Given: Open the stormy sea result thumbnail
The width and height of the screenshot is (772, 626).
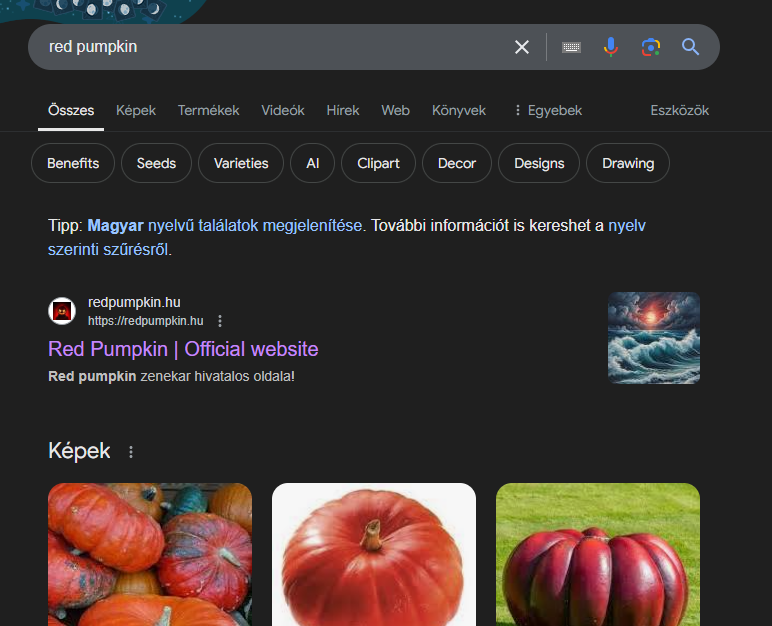Looking at the screenshot, I should pyautogui.click(x=654, y=338).
